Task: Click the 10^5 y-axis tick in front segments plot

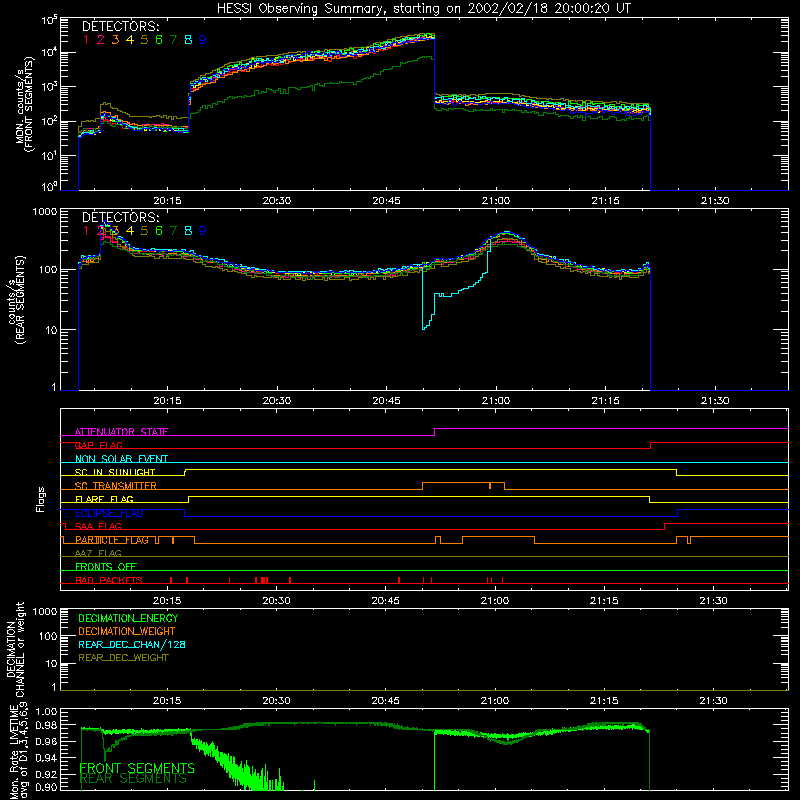Action: click(x=49, y=21)
